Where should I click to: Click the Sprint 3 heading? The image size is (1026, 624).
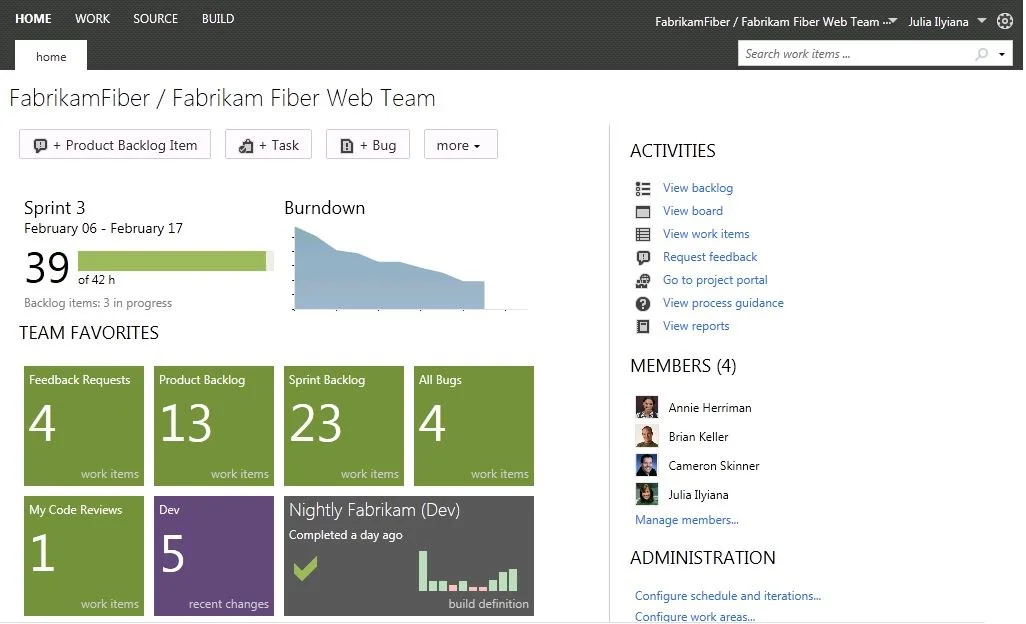click(54, 208)
